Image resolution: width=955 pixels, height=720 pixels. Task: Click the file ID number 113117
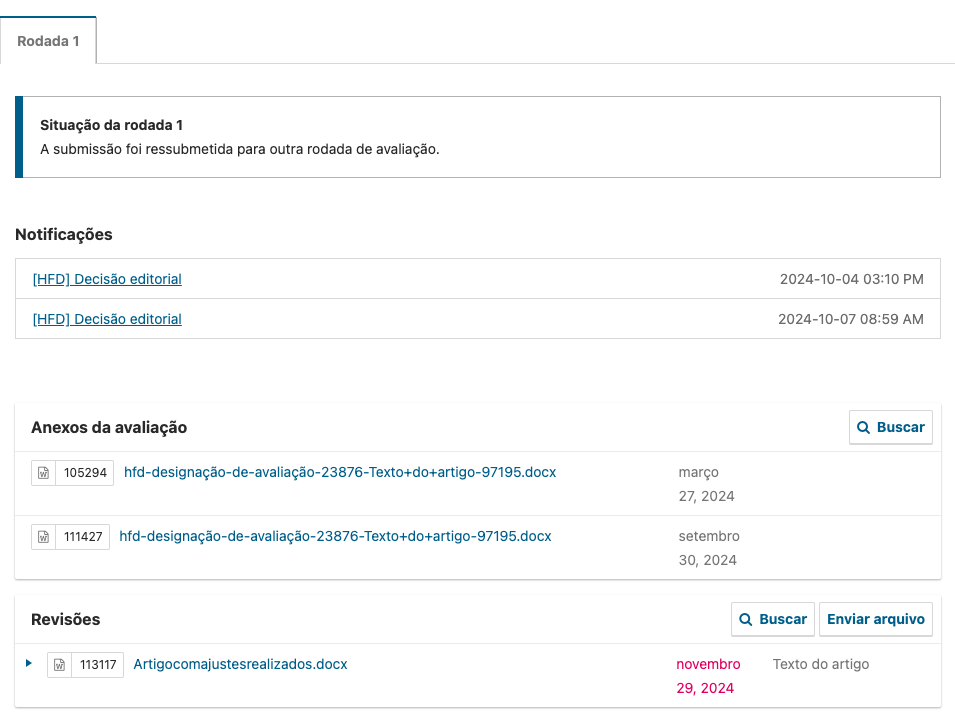[99, 665]
